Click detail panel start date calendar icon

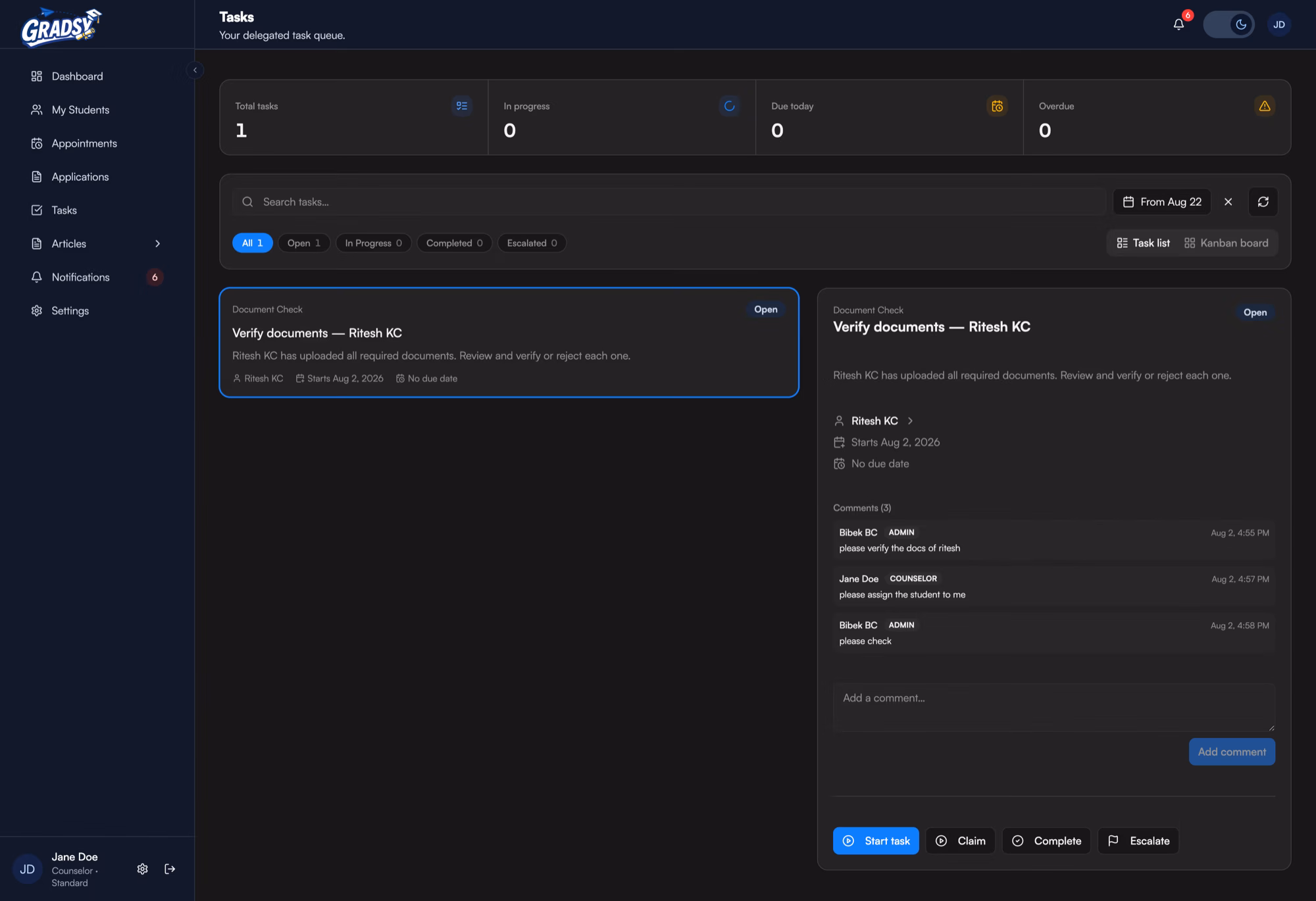click(x=839, y=443)
